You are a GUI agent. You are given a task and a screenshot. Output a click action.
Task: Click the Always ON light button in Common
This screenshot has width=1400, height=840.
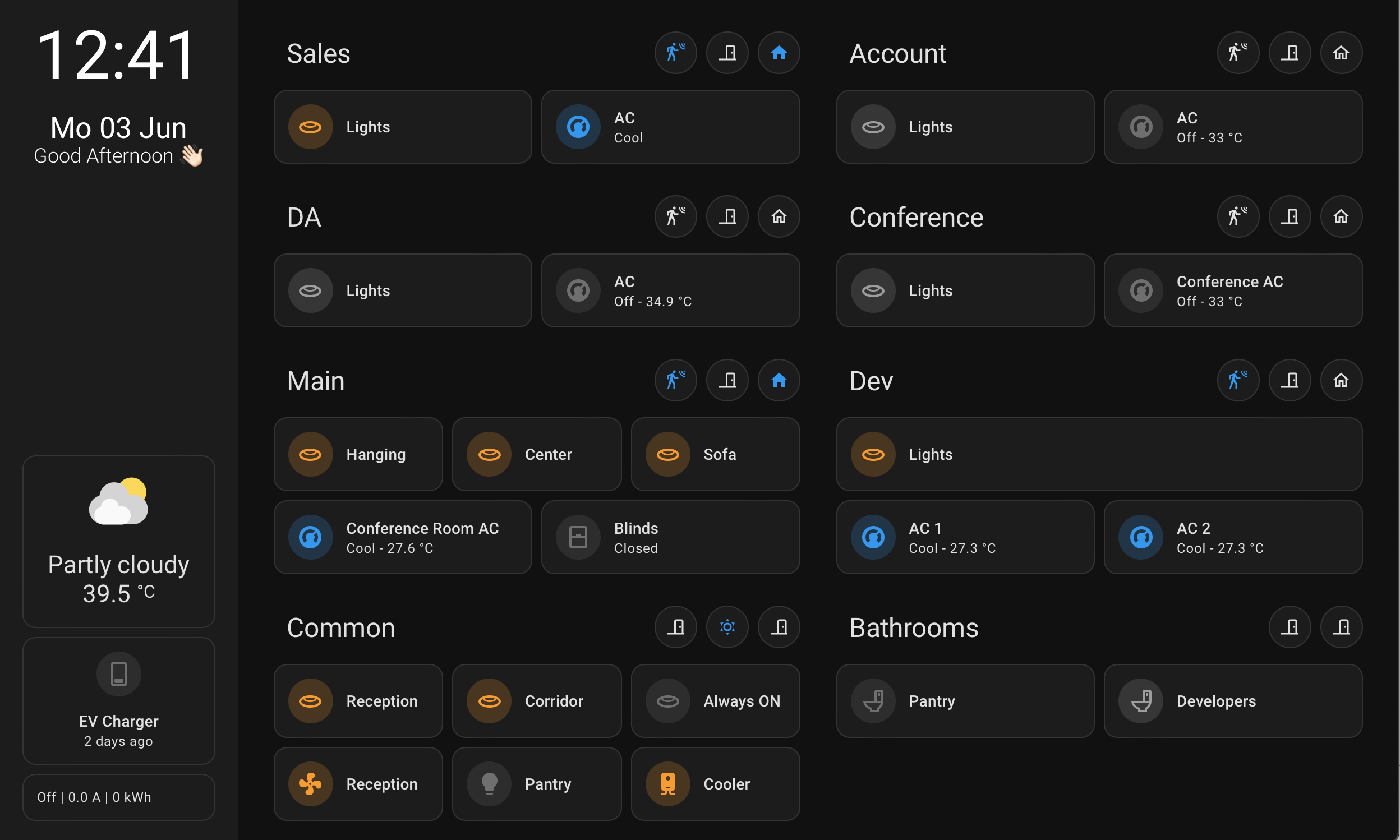point(714,700)
